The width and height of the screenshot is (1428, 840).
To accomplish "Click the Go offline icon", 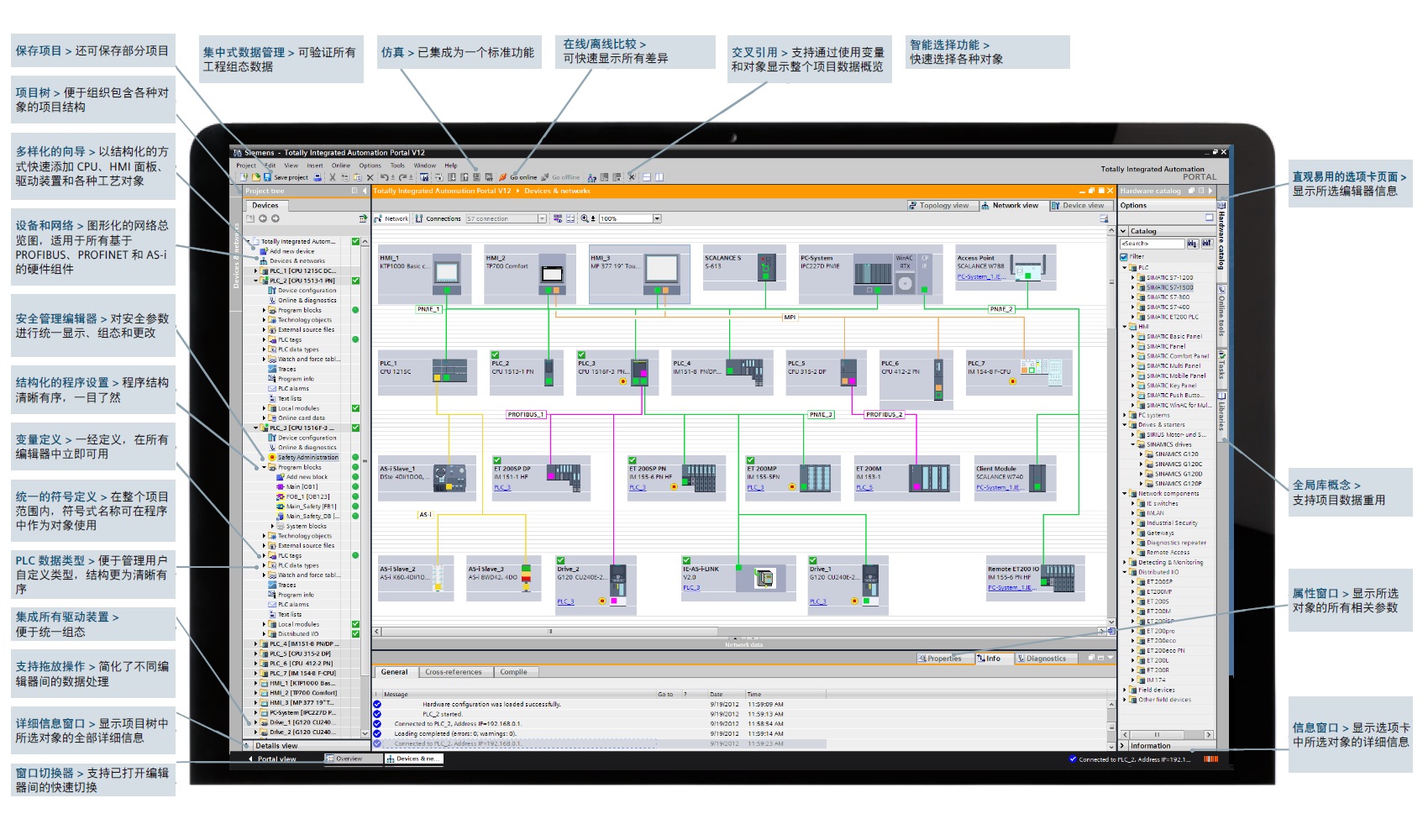I will 545,177.
